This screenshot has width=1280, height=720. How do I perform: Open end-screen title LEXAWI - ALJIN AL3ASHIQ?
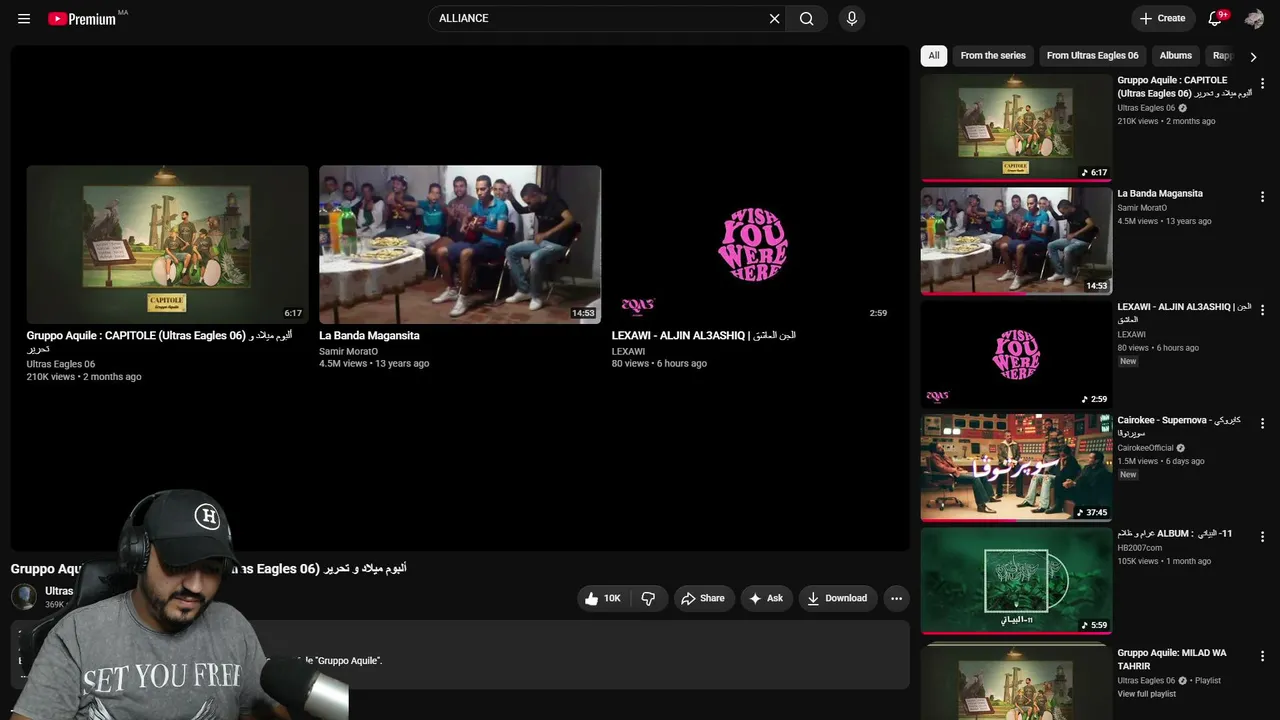703,336
